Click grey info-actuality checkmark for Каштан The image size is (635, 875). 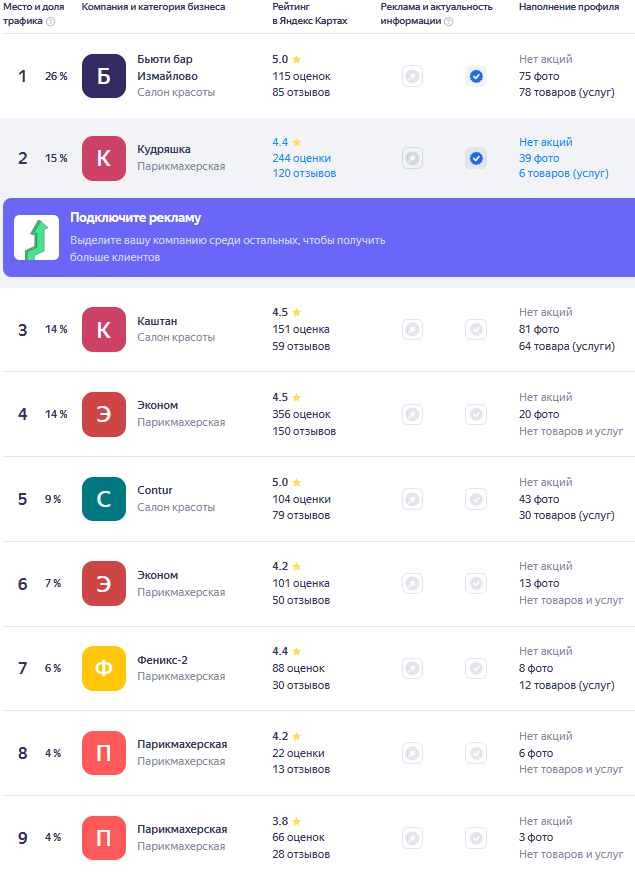click(x=476, y=329)
